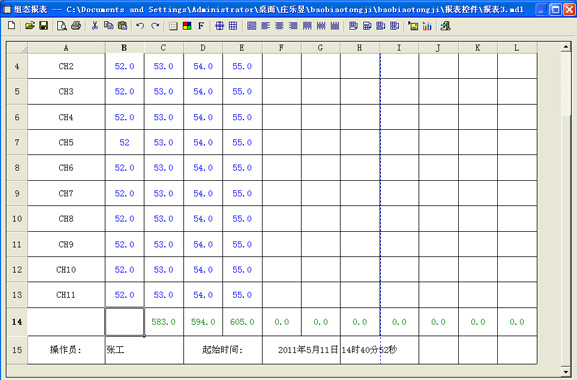Select the total 583.0 cell
577x380 pixels.
164,322
